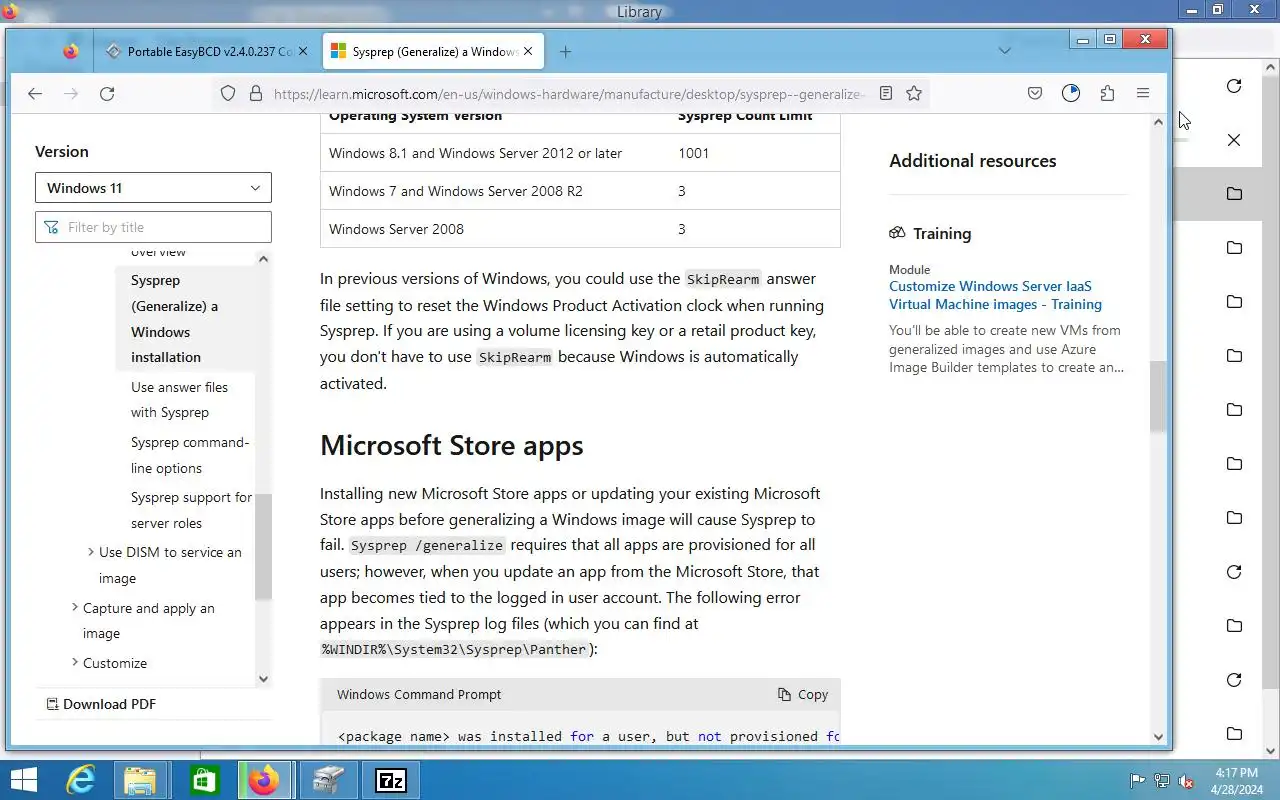The image size is (1280, 800).
Task: Open Sysprep support for server roles
Action: point(191,510)
